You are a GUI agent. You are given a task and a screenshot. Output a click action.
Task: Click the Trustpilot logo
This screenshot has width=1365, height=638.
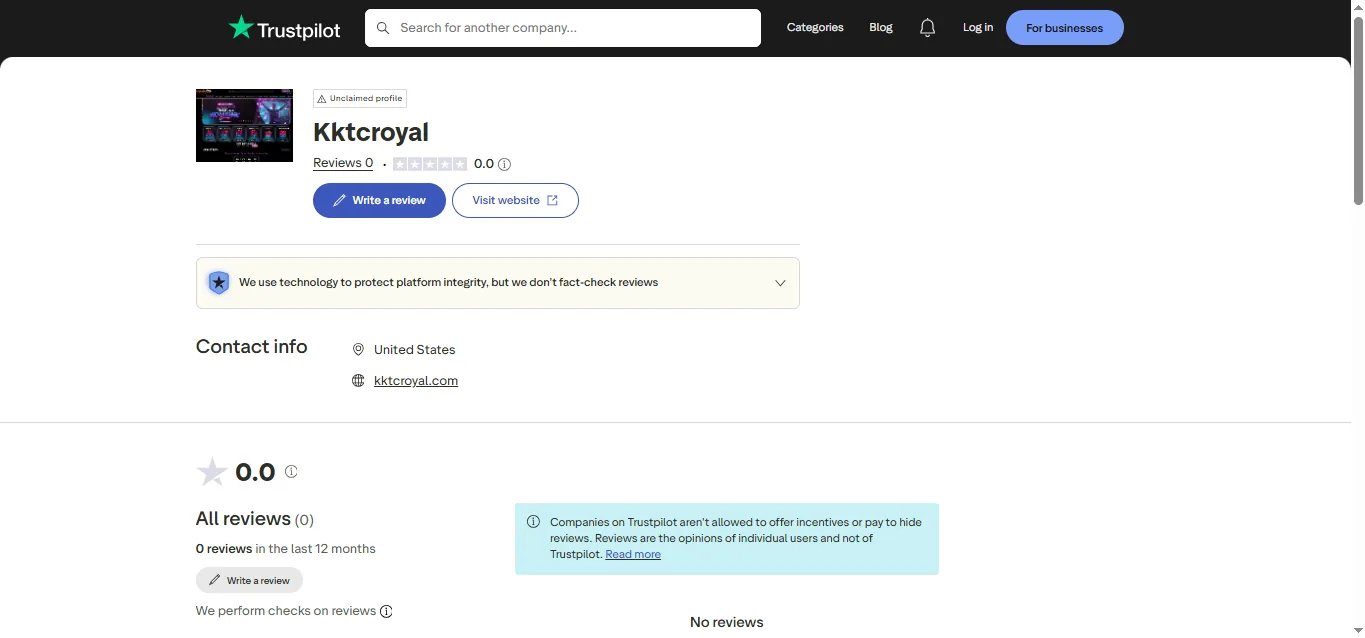tap(285, 28)
